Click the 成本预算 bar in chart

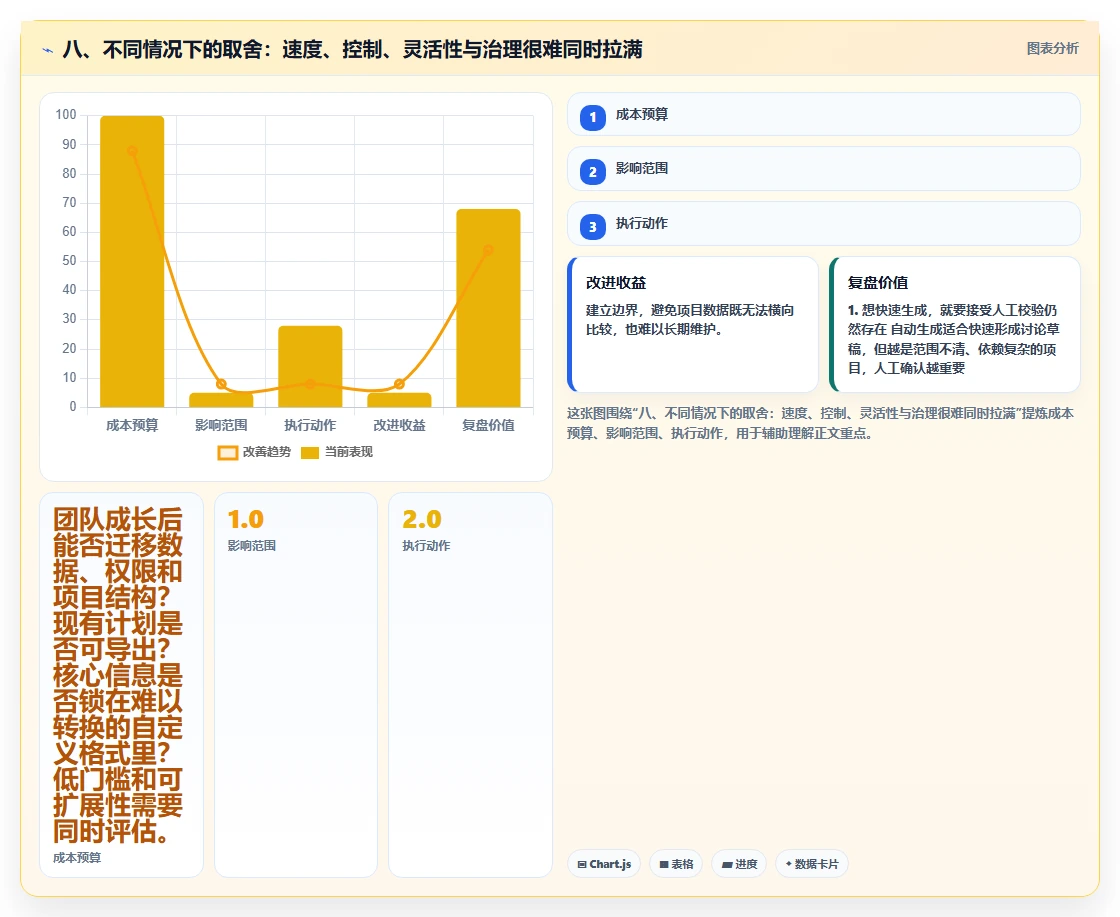tap(132, 261)
